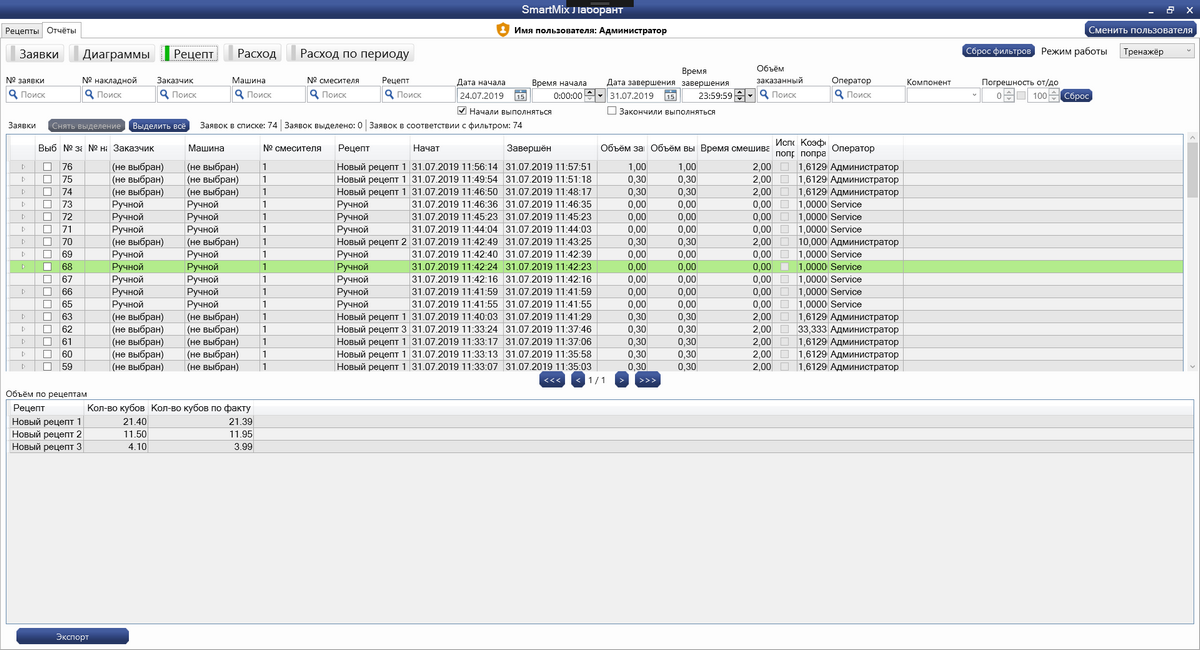Click the Сброс фильтров button
The image size is (1200, 650).
pos(998,51)
